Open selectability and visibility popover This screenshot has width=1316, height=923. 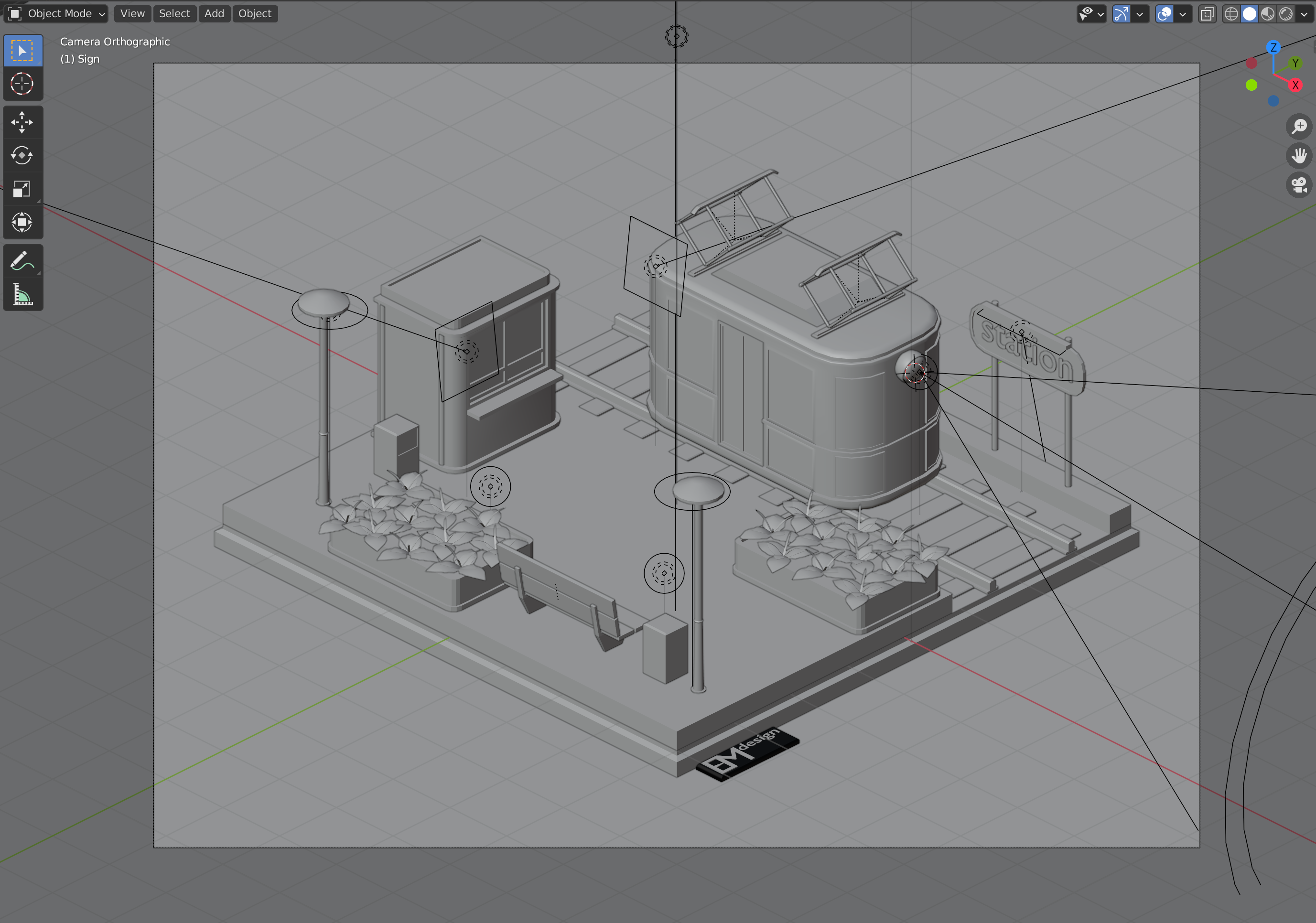pos(1091,14)
